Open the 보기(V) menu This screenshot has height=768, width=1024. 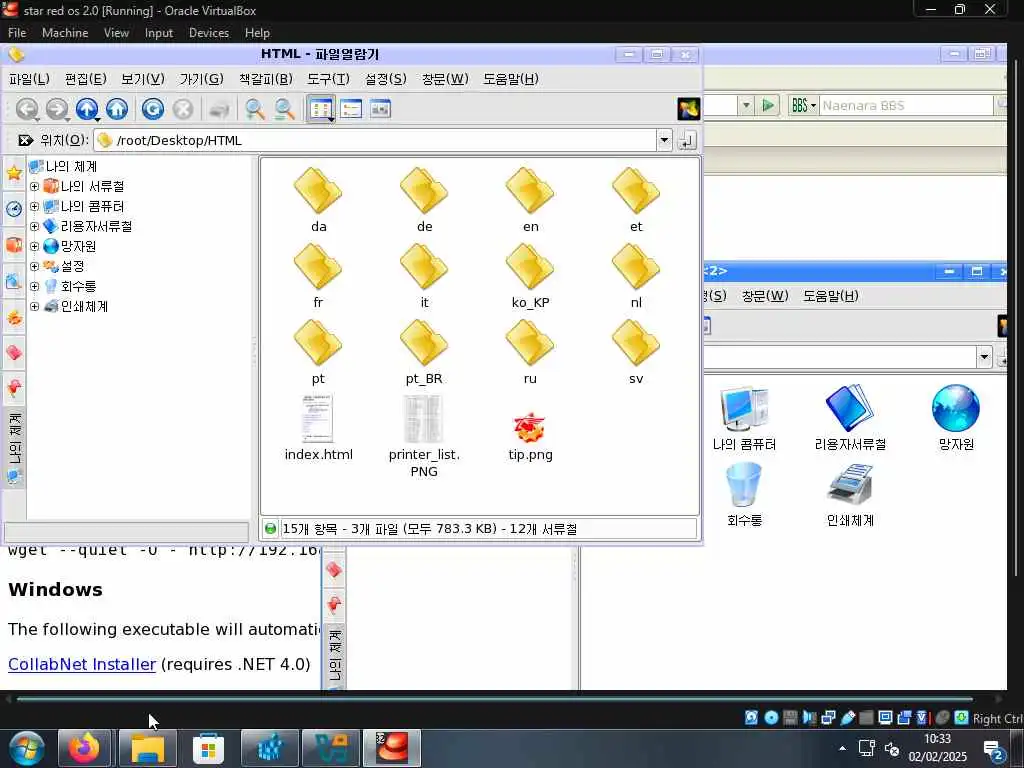143,79
